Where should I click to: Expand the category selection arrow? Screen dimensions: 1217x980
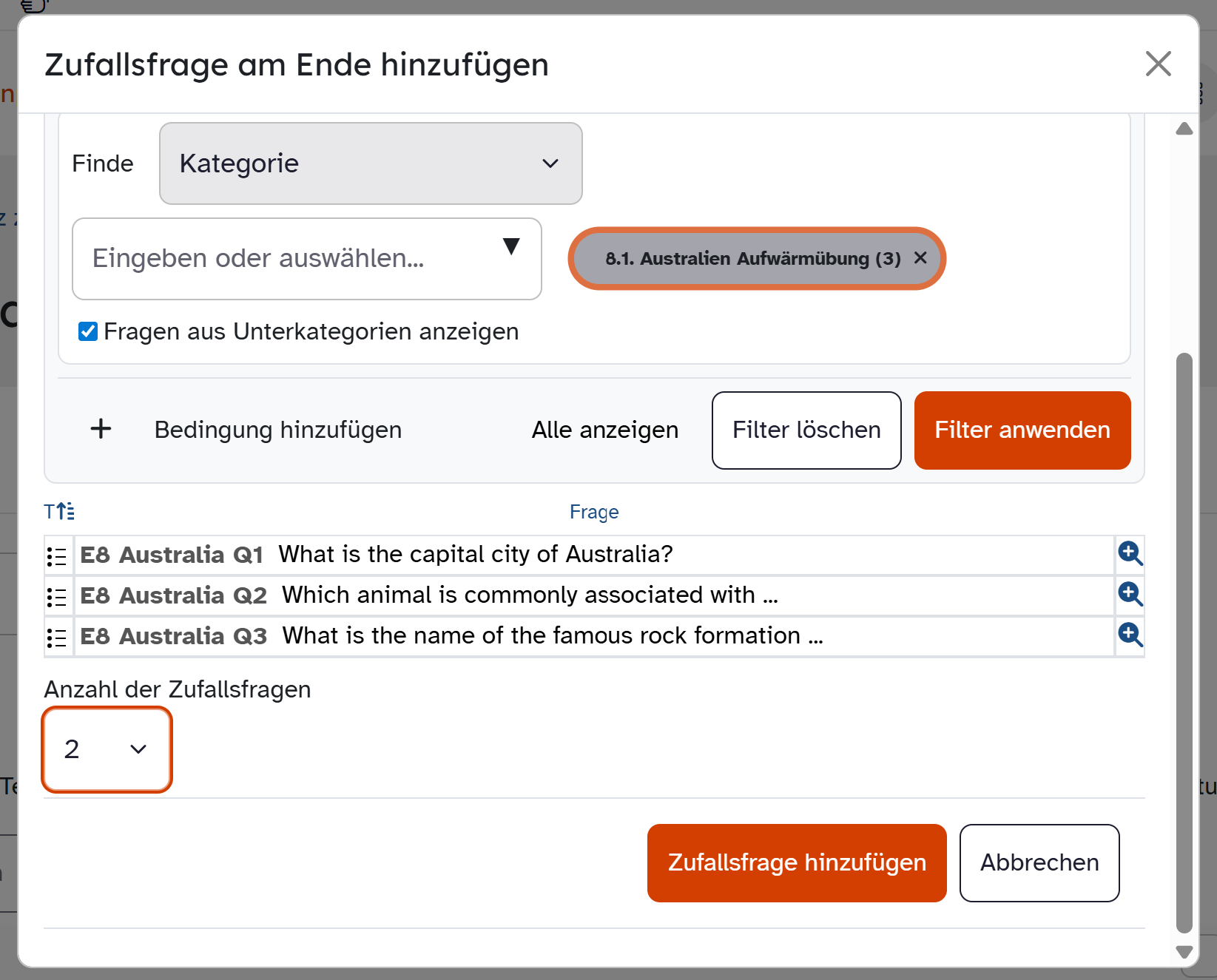click(510, 246)
